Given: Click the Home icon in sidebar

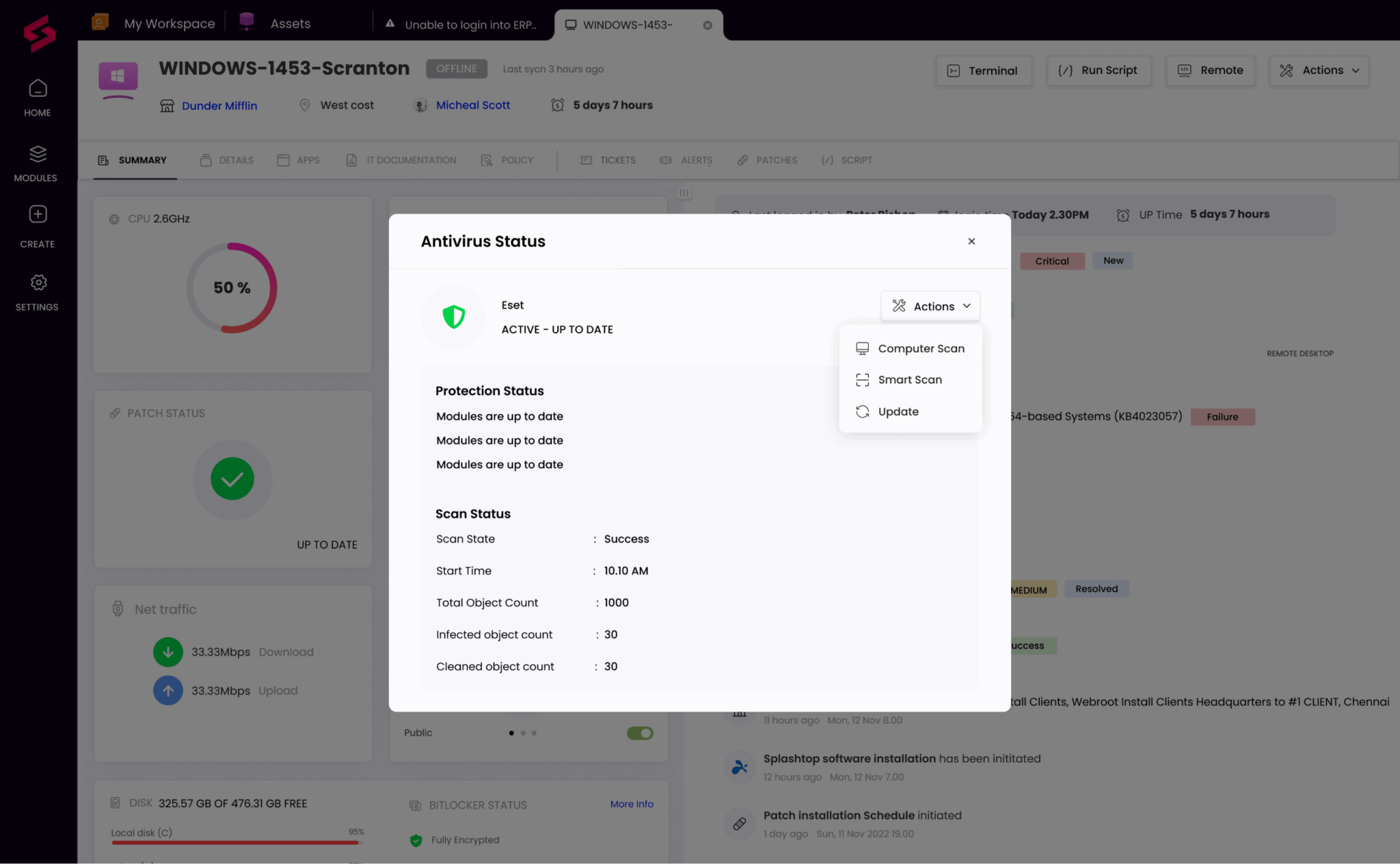Looking at the screenshot, I should [x=38, y=89].
